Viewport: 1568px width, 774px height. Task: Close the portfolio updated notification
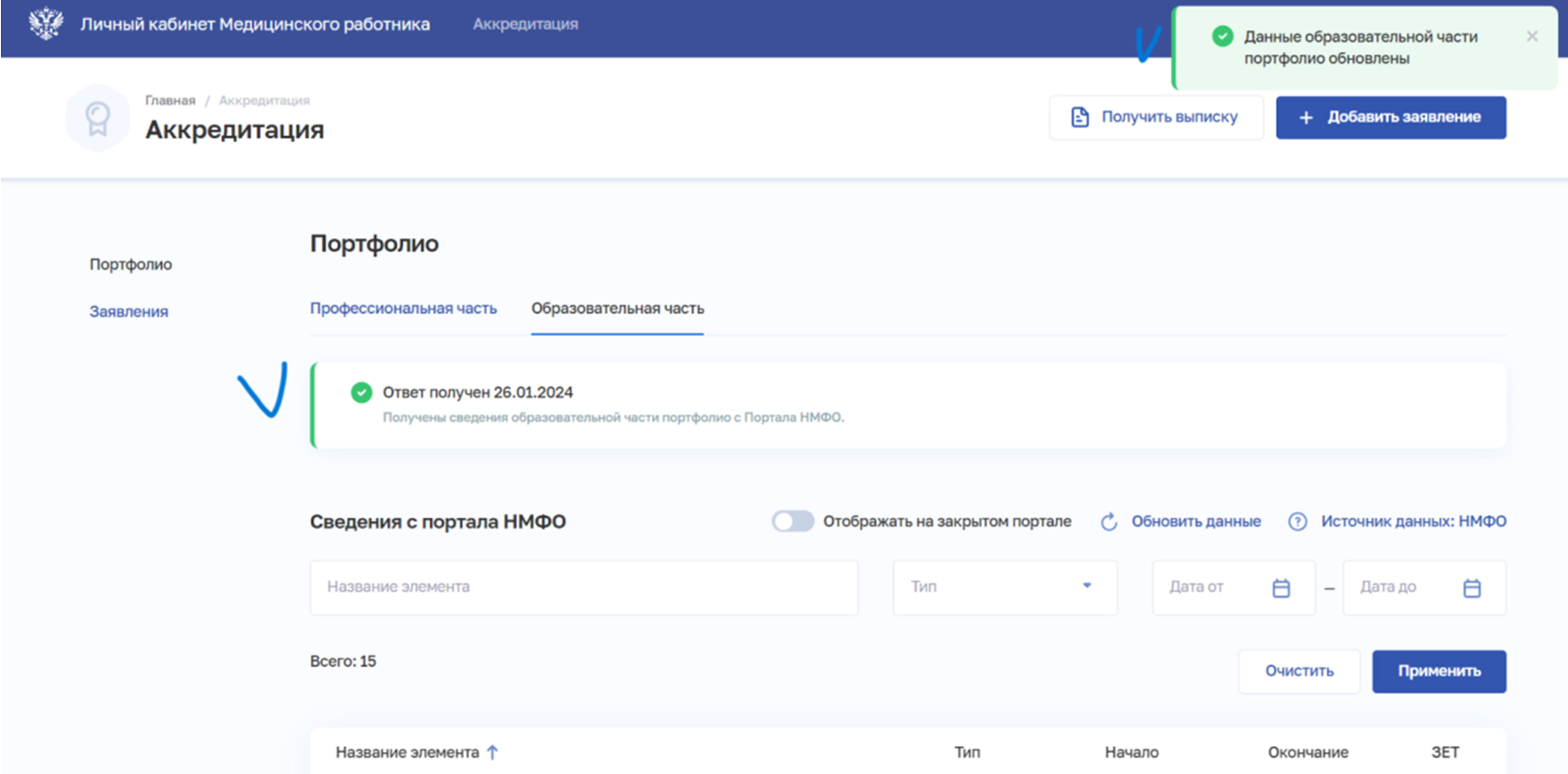(x=1532, y=36)
